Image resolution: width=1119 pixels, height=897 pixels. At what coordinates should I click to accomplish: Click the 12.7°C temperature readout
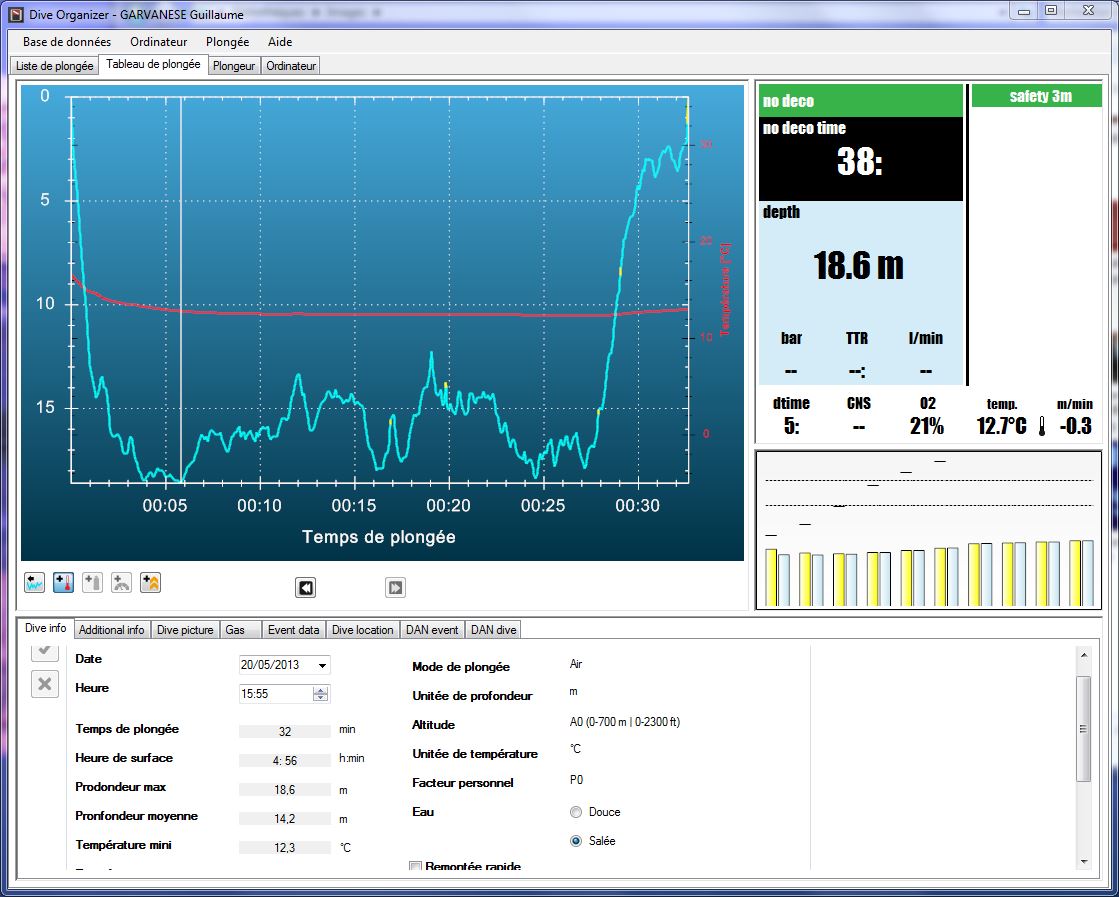[x=1001, y=426]
